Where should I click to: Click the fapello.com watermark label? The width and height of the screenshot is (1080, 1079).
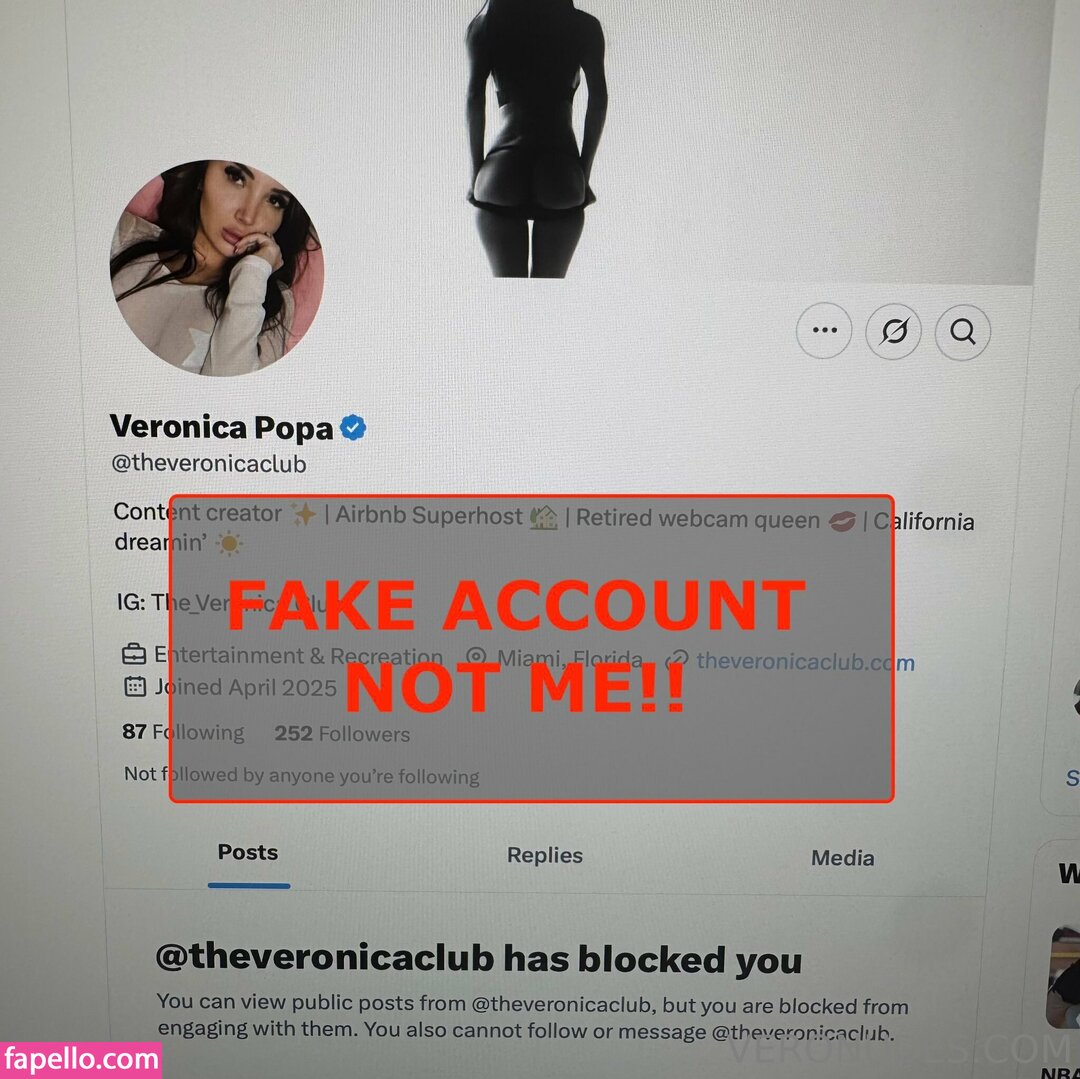coord(81,1060)
